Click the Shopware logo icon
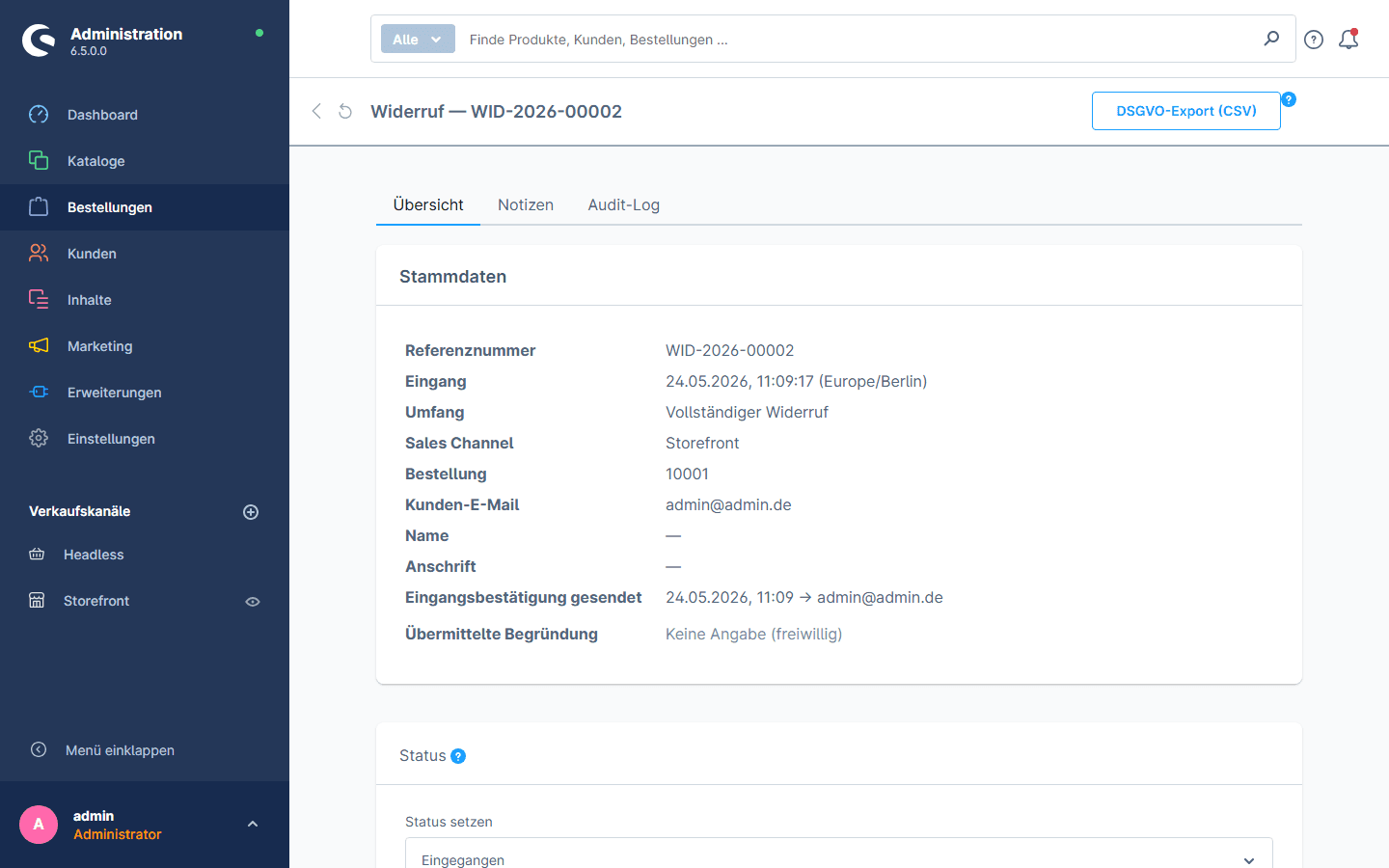This screenshot has width=1389, height=868. (x=39, y=41)
